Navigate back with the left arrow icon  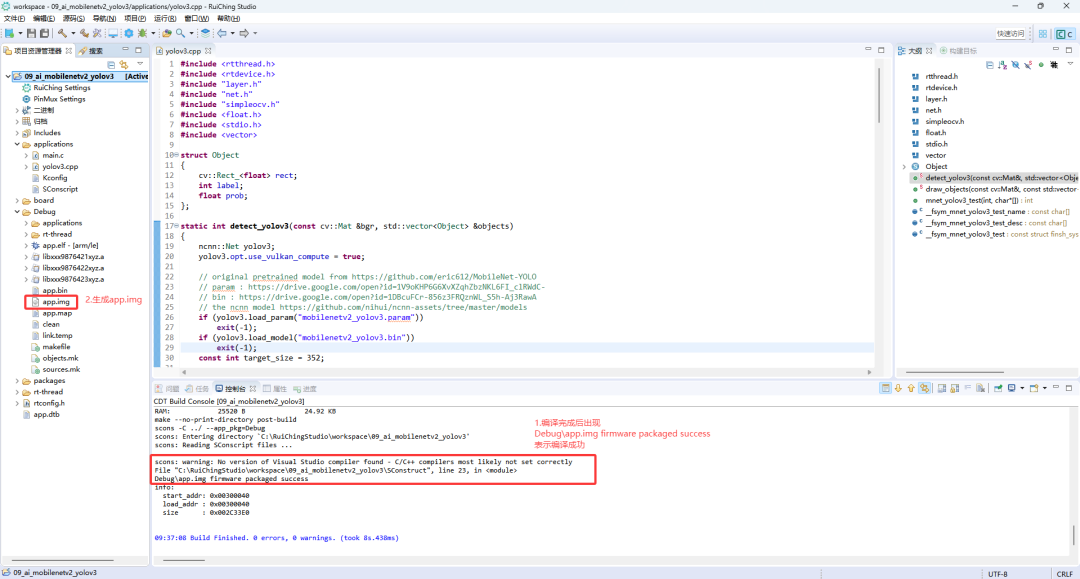(222, 33)
